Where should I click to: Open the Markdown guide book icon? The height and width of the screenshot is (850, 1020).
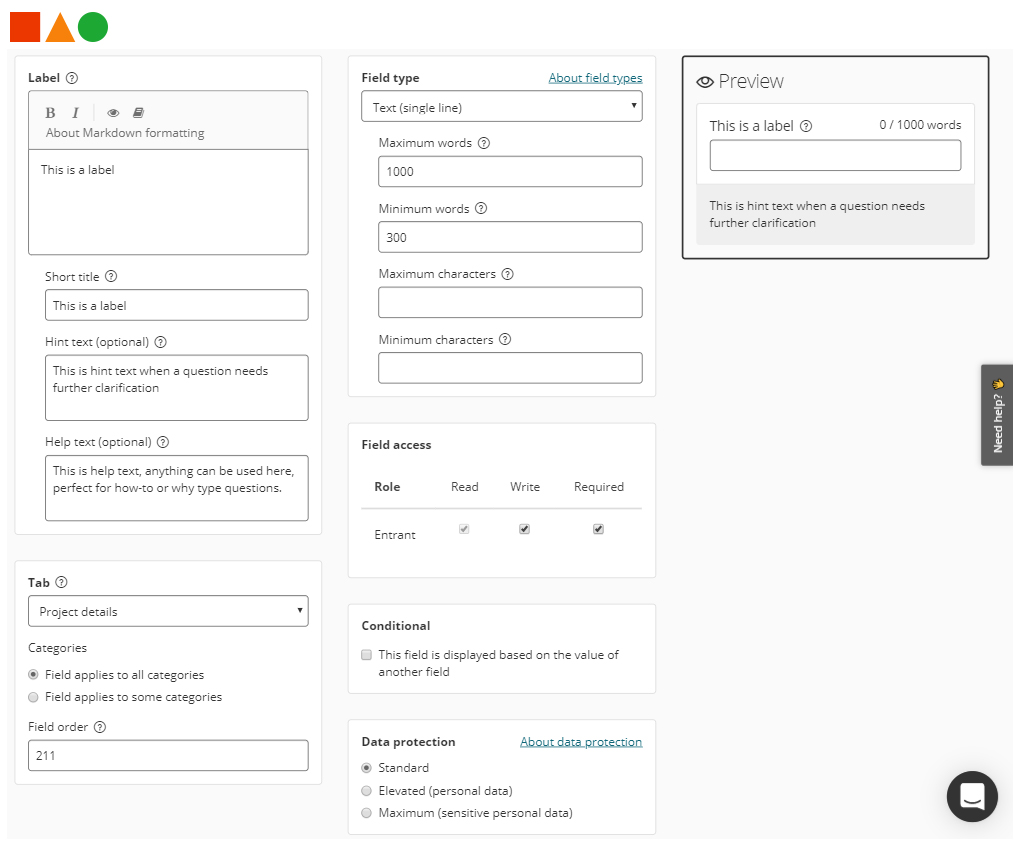139,113
